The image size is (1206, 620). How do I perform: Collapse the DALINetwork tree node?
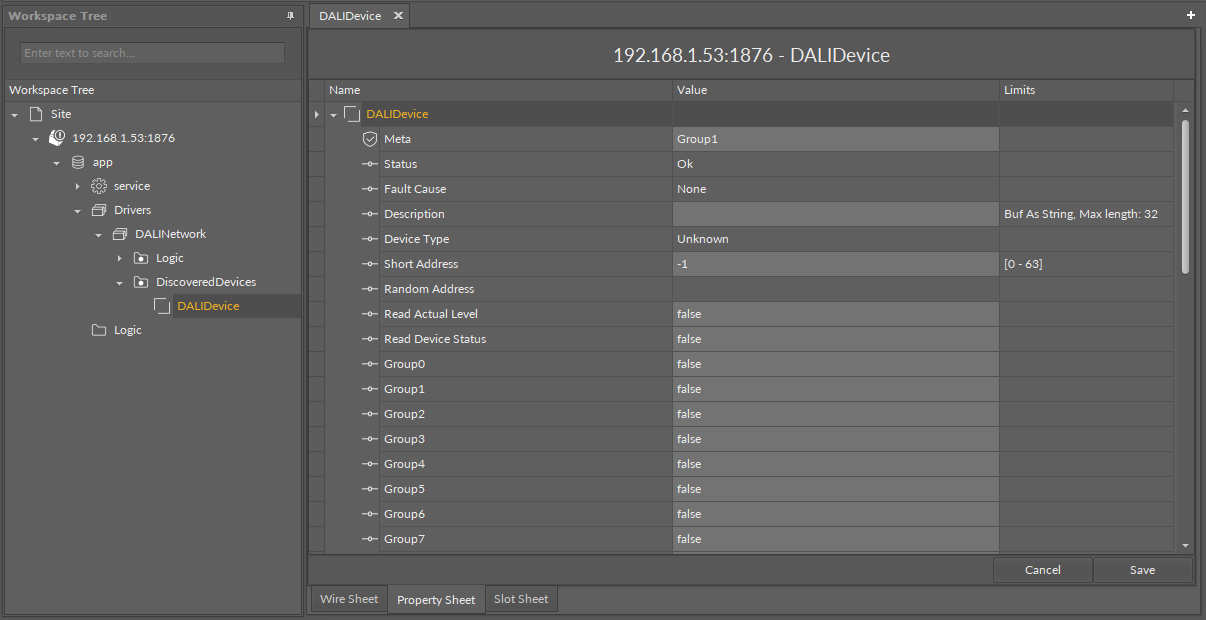coord(99,234)
